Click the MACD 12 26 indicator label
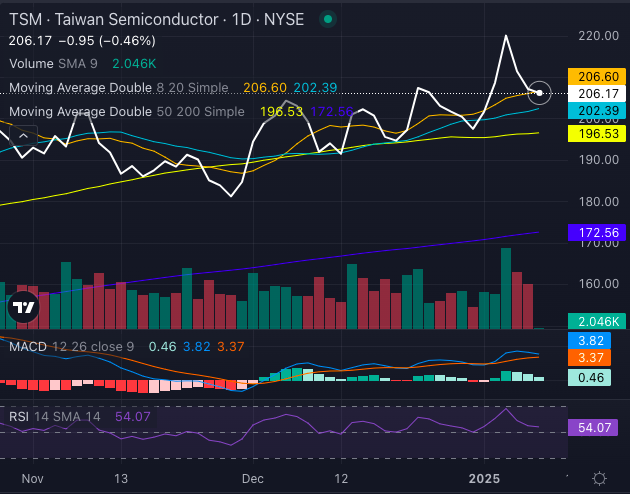 click(72, 346)
